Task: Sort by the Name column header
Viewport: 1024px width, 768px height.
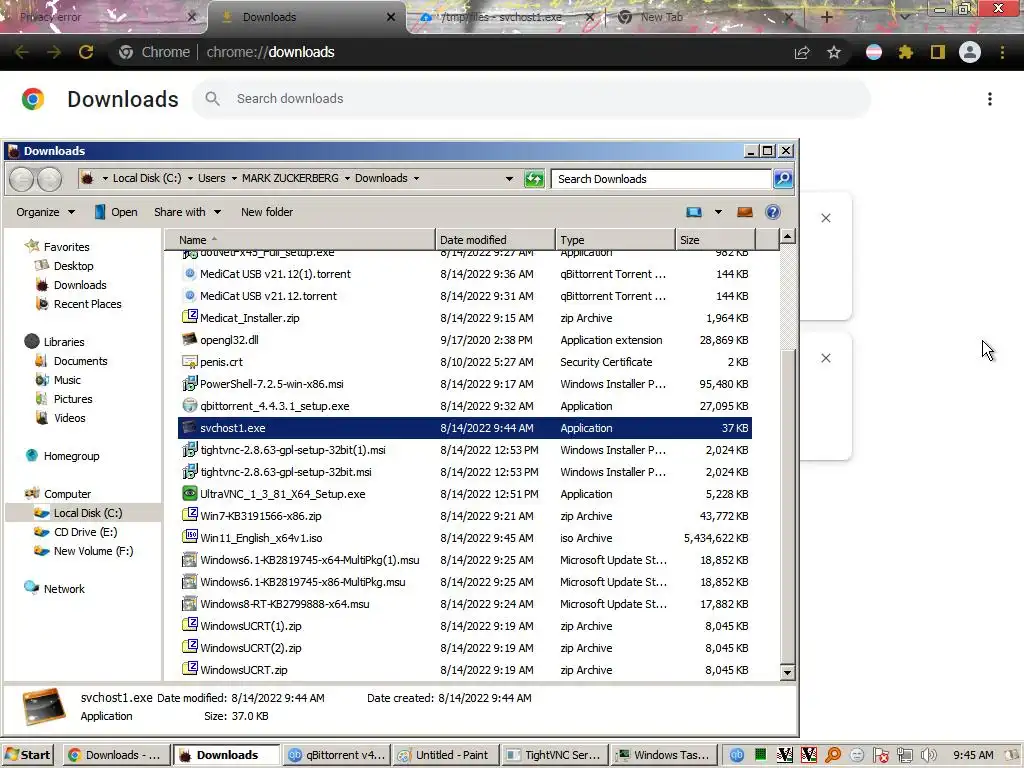Action: tap(300, 240)
